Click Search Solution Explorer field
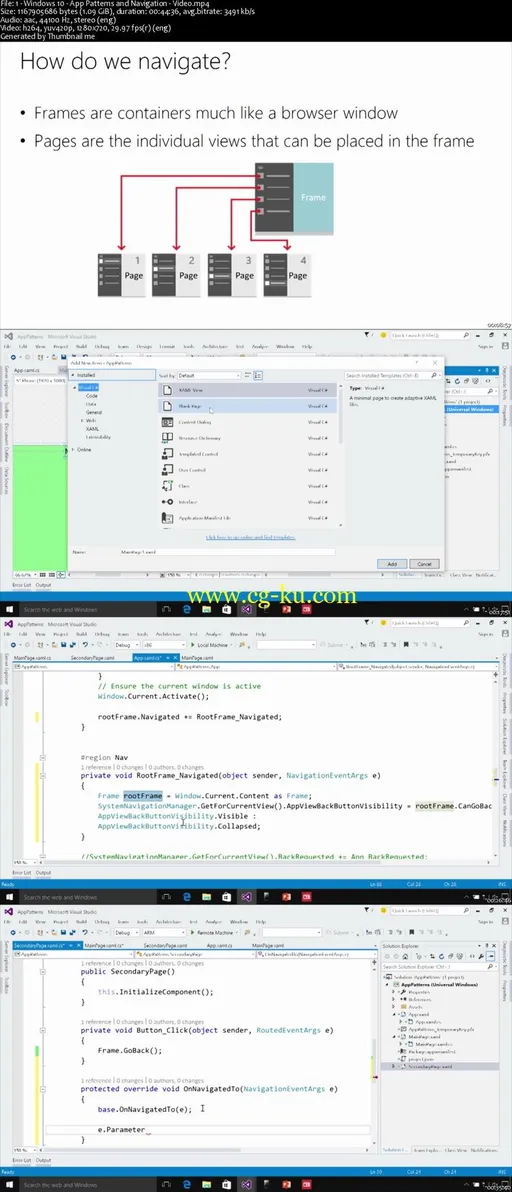The height and width of the screenshot is (1192, 512). (439, 965)
